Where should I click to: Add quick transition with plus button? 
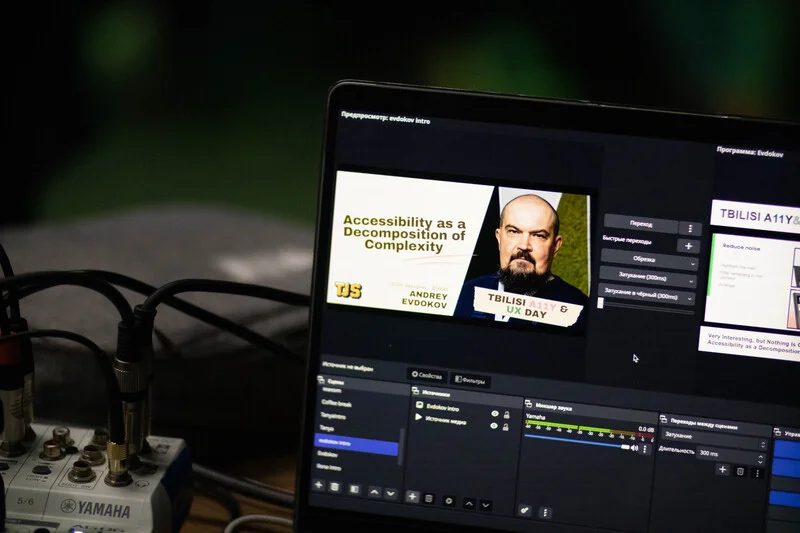(x=688, y=246)
